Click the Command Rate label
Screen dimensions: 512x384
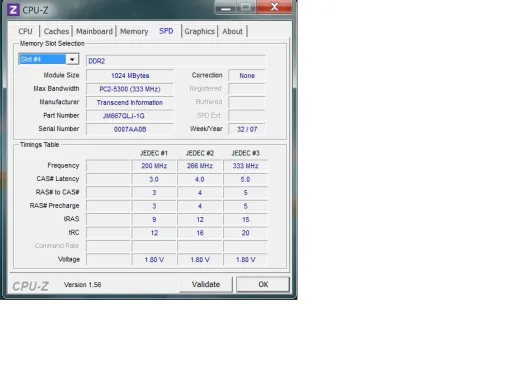click(57, 246)
